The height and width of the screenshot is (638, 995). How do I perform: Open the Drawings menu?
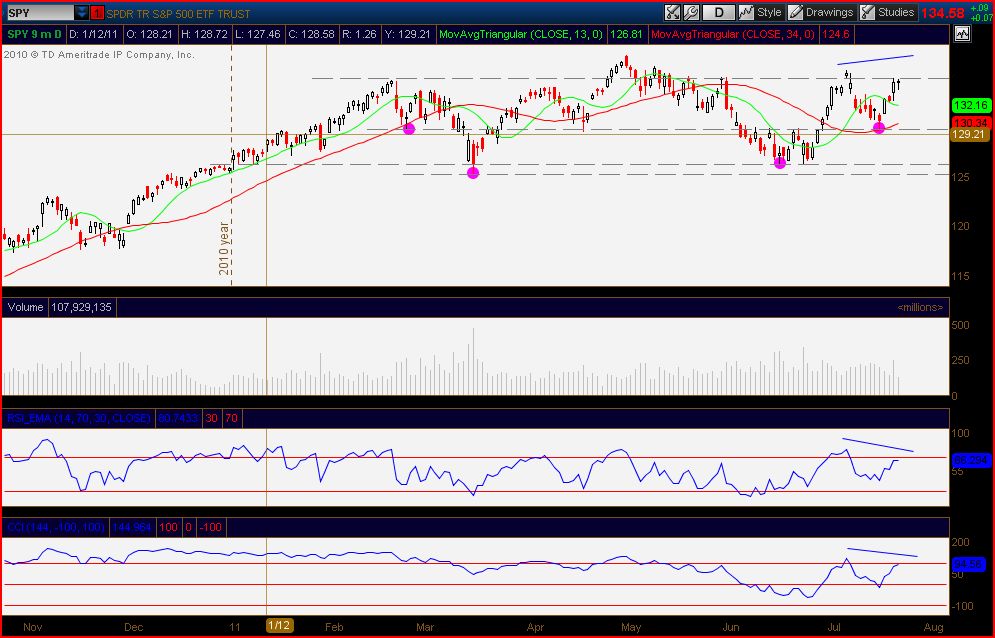pyautogui.click(x=821, y=12)
